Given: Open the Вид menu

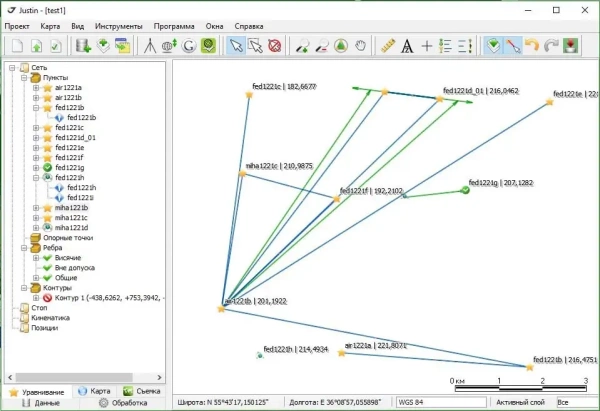Looking at the screenshot, I should click(x=78, y=26).
